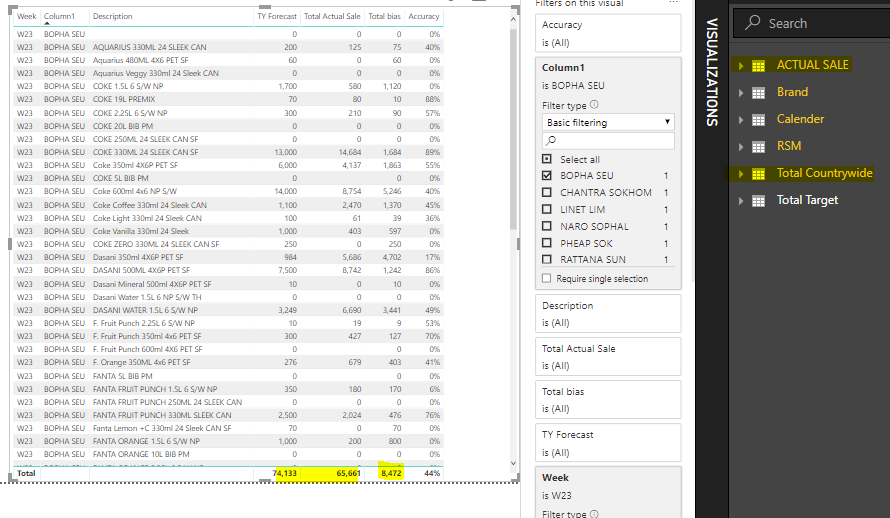Click the RSM table icon
Image resolution: width=890 pixels, height=518 pixels.
click(758, 147)
